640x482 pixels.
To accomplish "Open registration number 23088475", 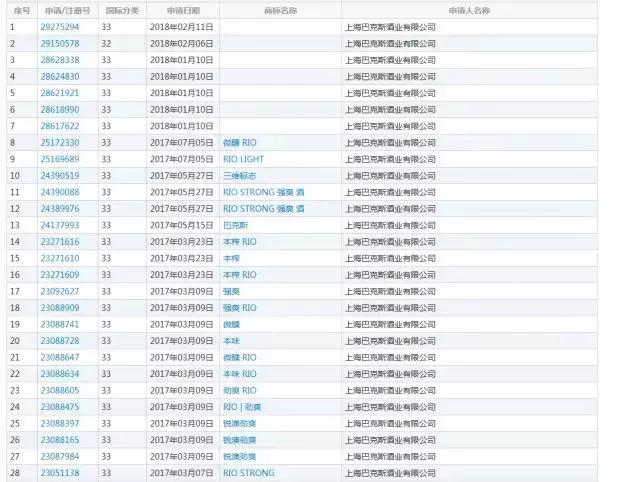I will tap(60, 407).
